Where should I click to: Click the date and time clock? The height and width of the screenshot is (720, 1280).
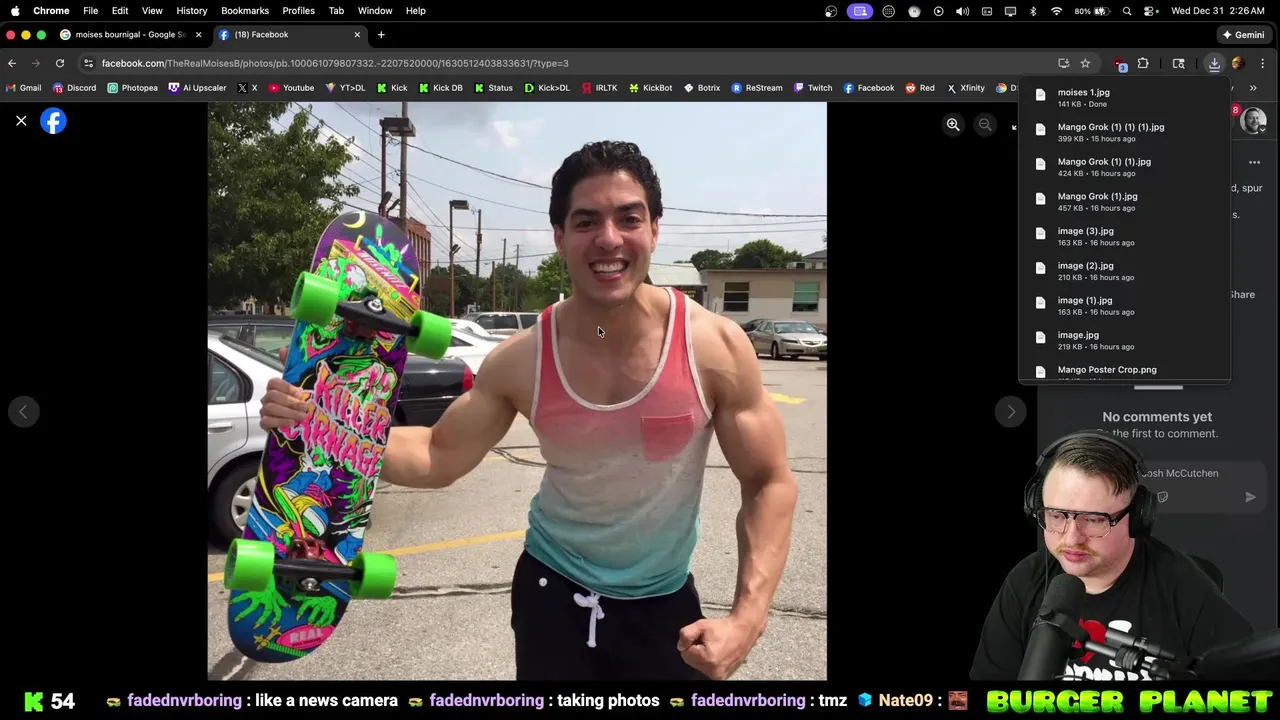[1218, 11]
